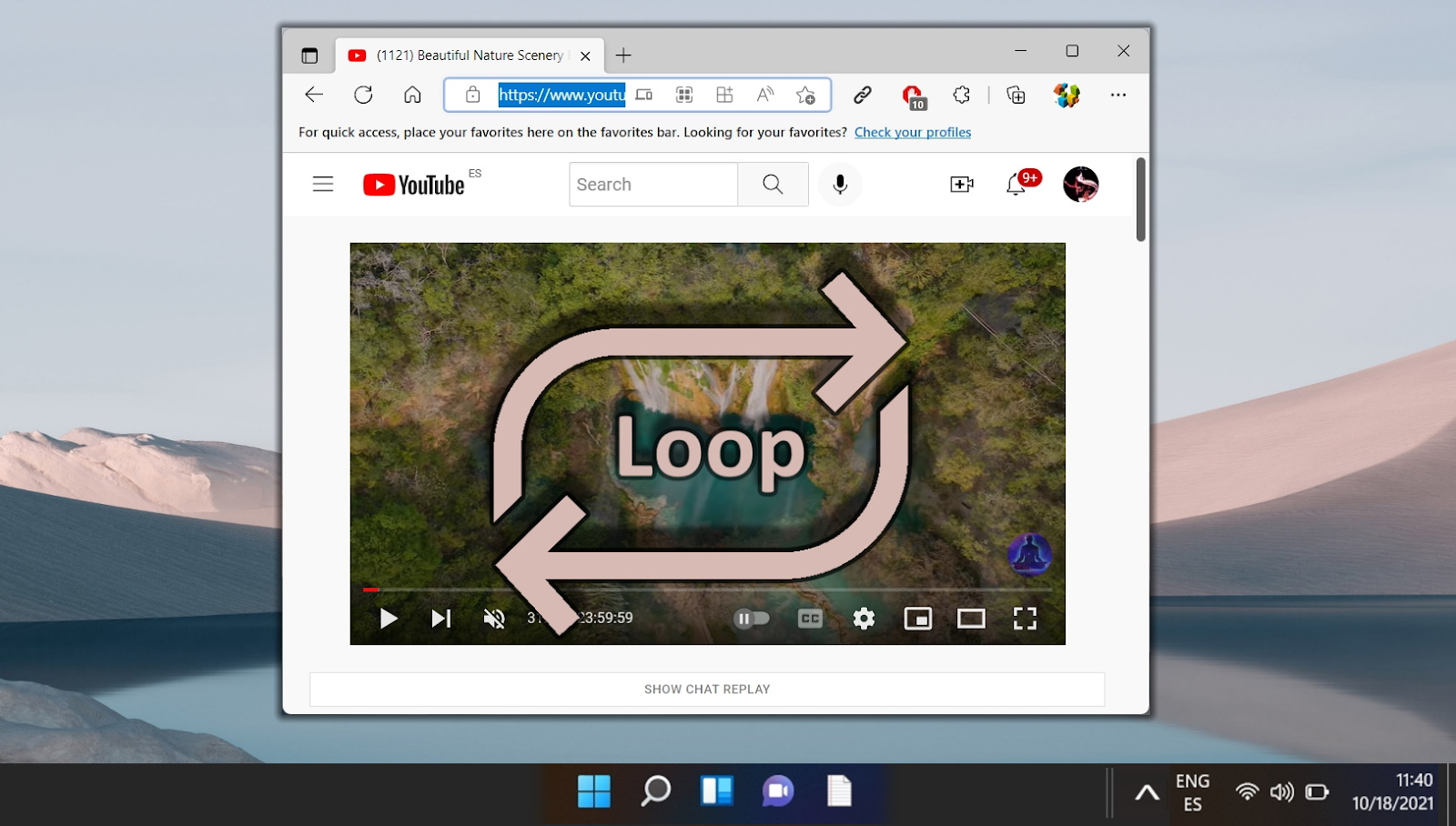Expand the Show Chat Replay section
Image resolution: width=1456 pixels, height=826 pixels.
pos(707,690)
